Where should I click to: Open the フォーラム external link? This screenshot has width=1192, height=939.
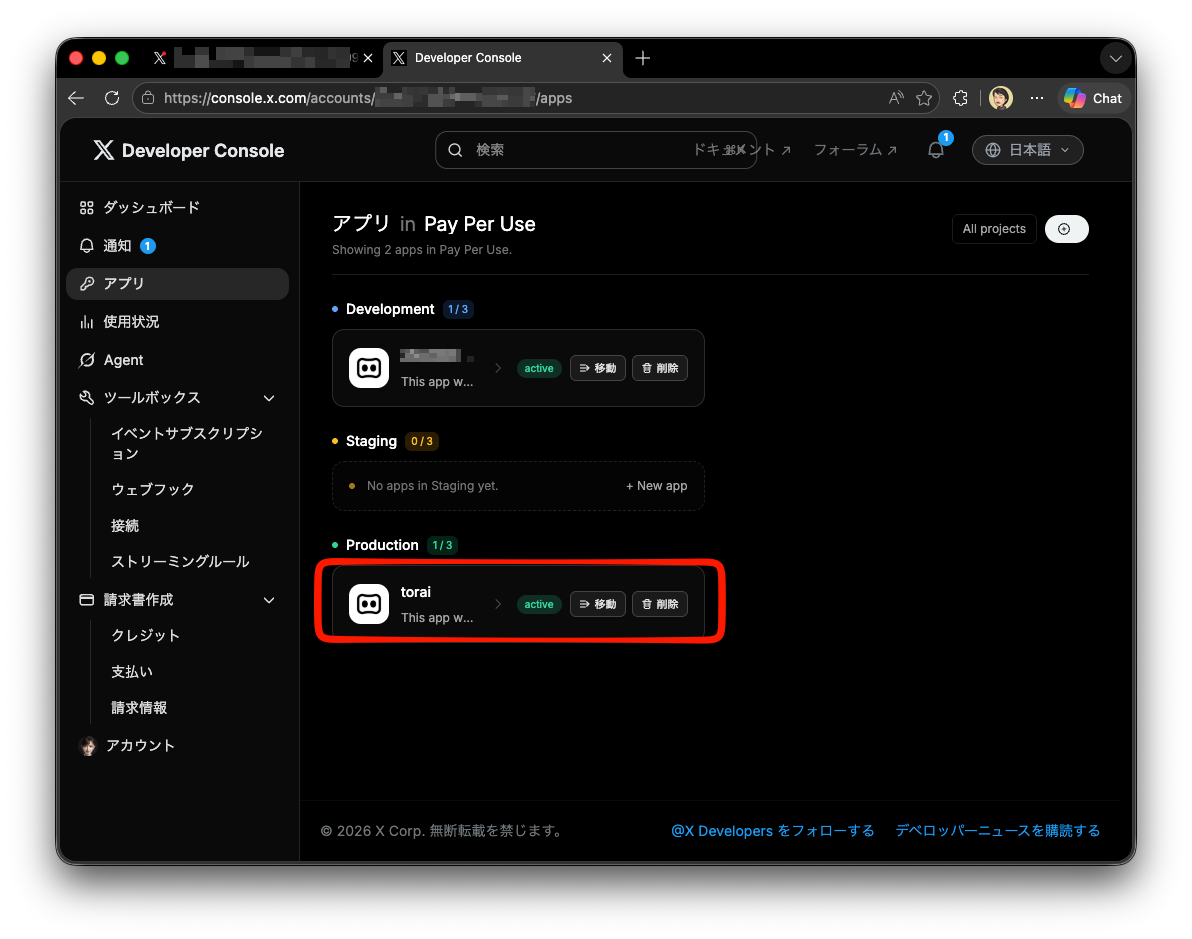pos(855,150)
